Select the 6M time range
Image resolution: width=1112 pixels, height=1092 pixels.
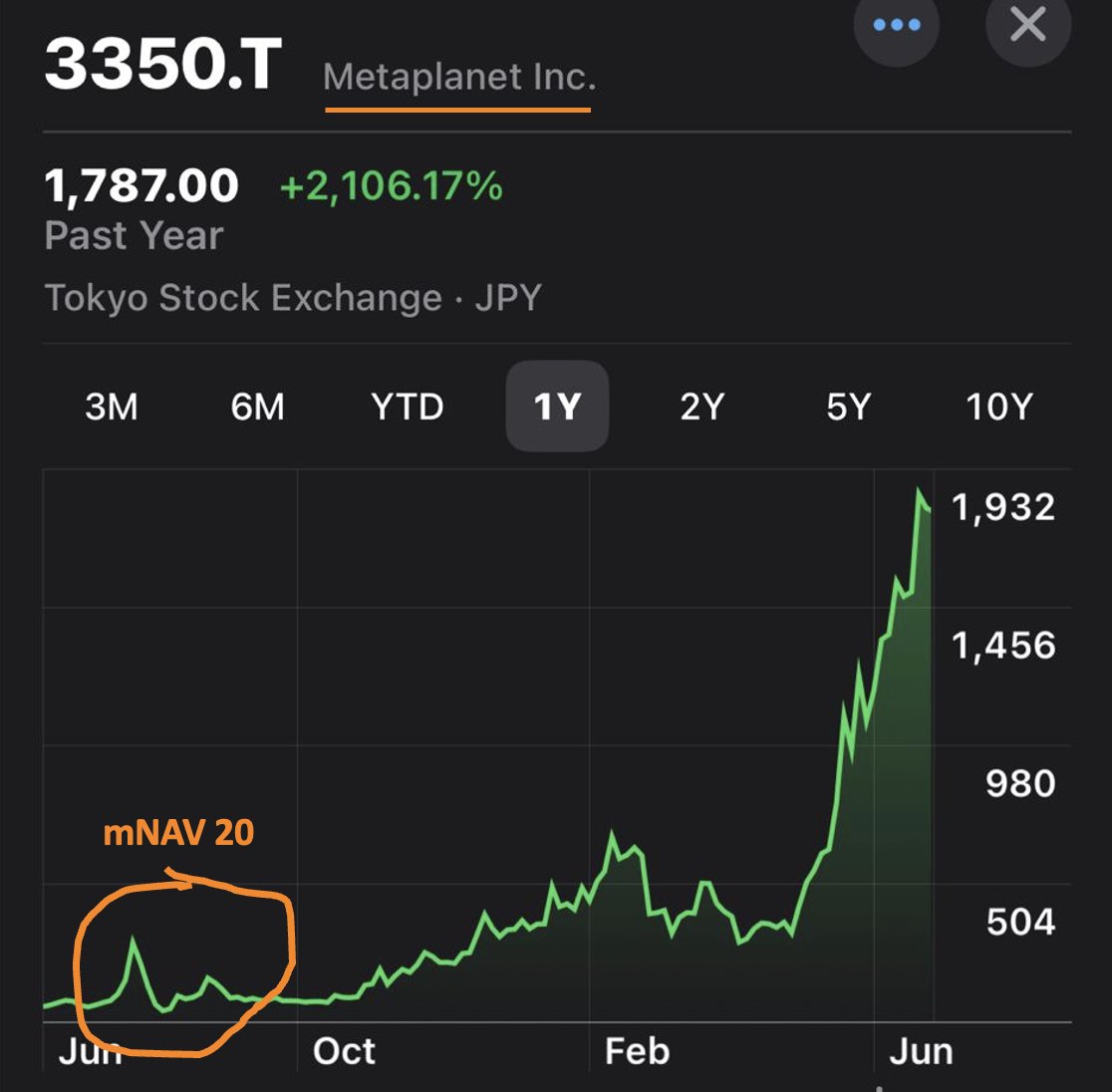coord(257,408)
